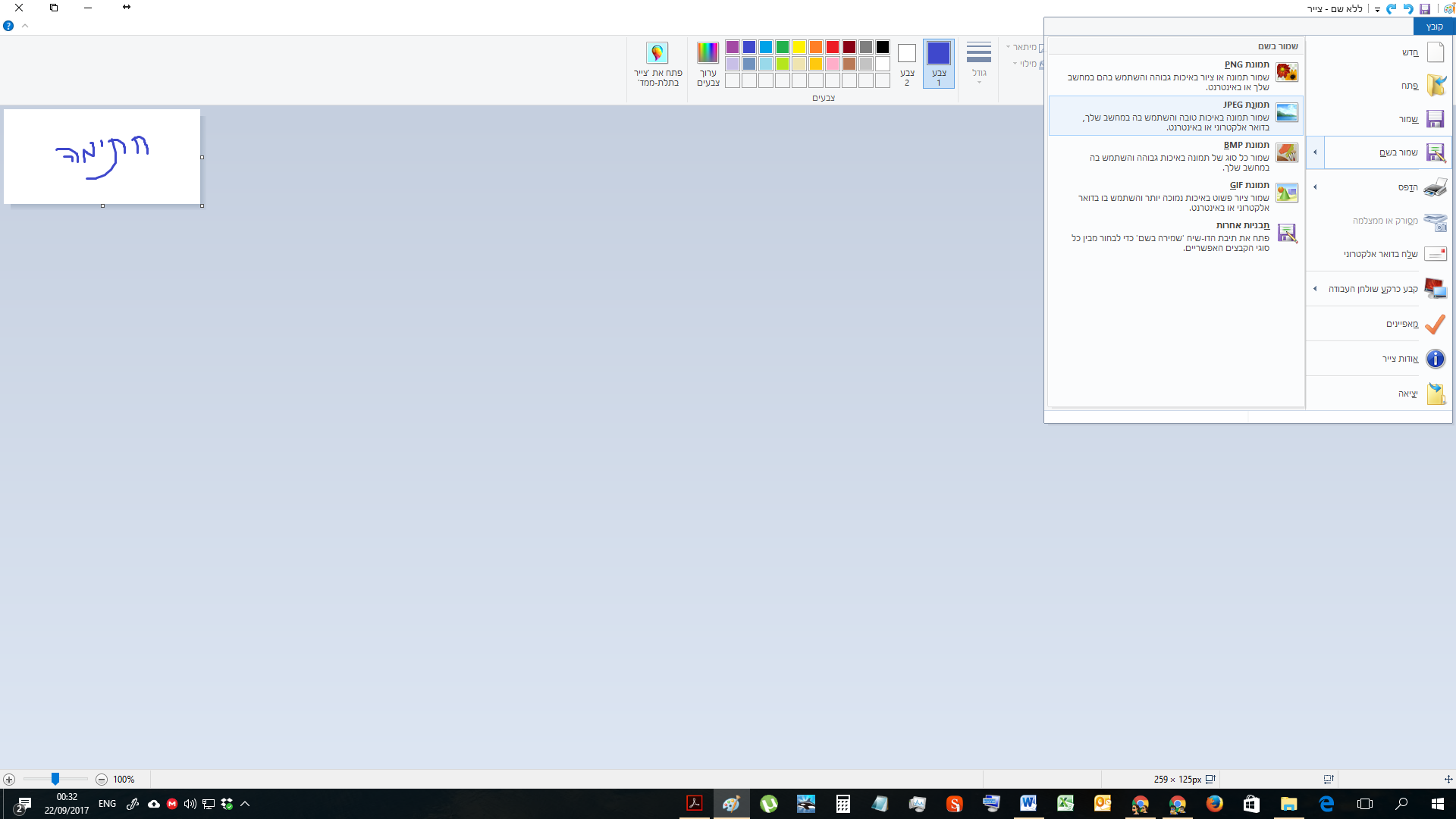This screenshot has width=1456, height=819.
Task: Click the Windows Start button
Action: click(1438, 804)
